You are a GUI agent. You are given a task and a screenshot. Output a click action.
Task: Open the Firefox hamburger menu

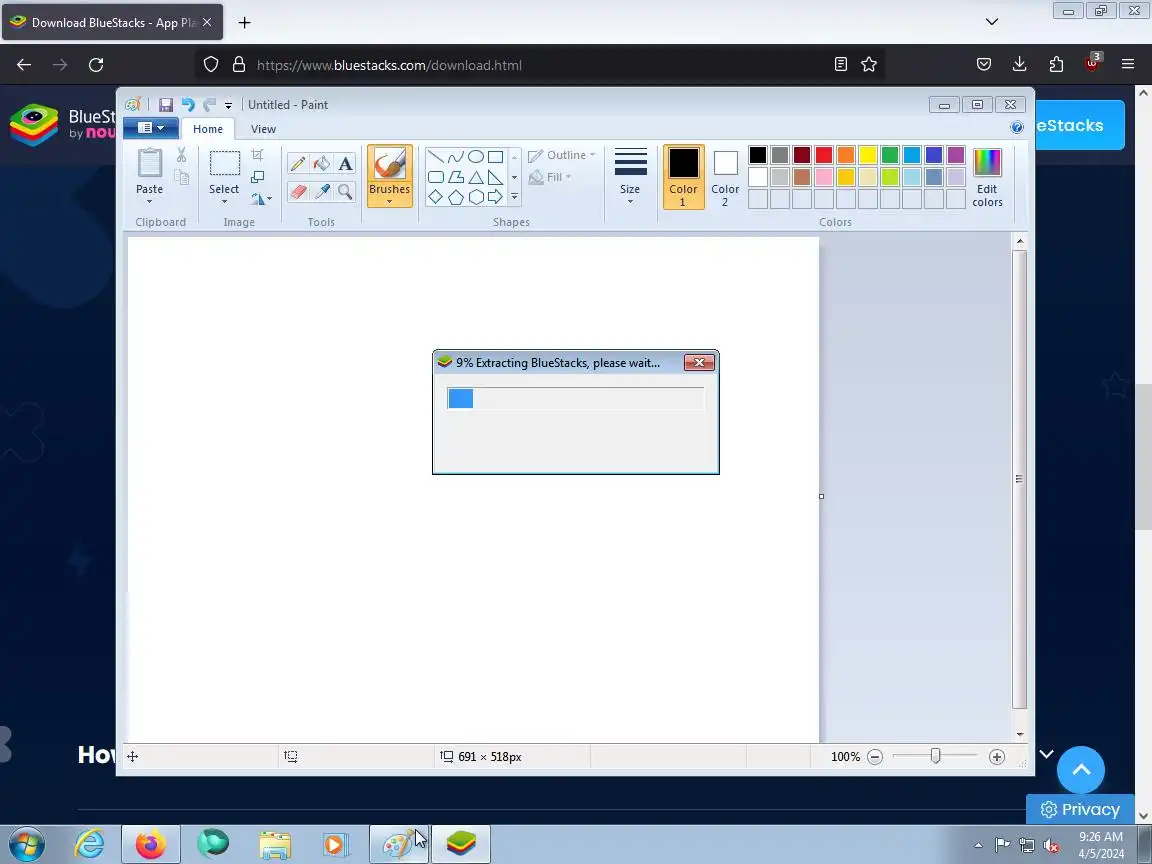click(1128, 65)
